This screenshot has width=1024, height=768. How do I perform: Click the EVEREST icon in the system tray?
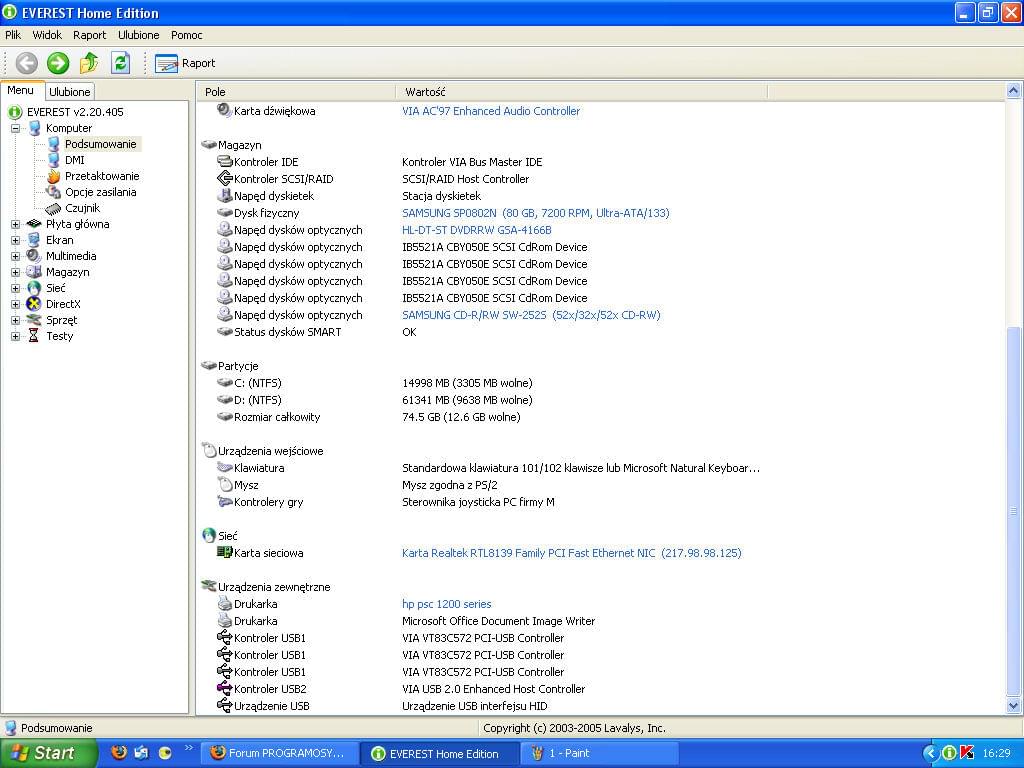pyautogui.click(x=950, y=753)
